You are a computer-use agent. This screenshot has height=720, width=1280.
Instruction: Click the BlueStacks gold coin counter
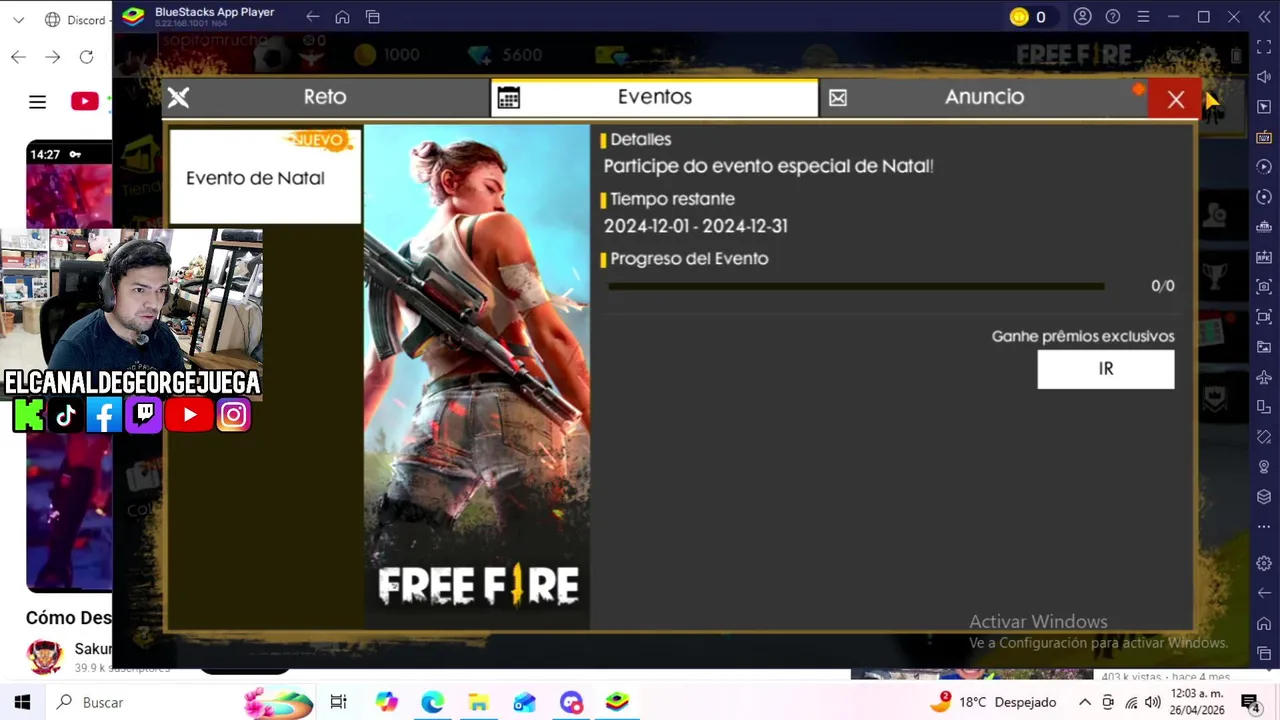[x=1028, y=17]
